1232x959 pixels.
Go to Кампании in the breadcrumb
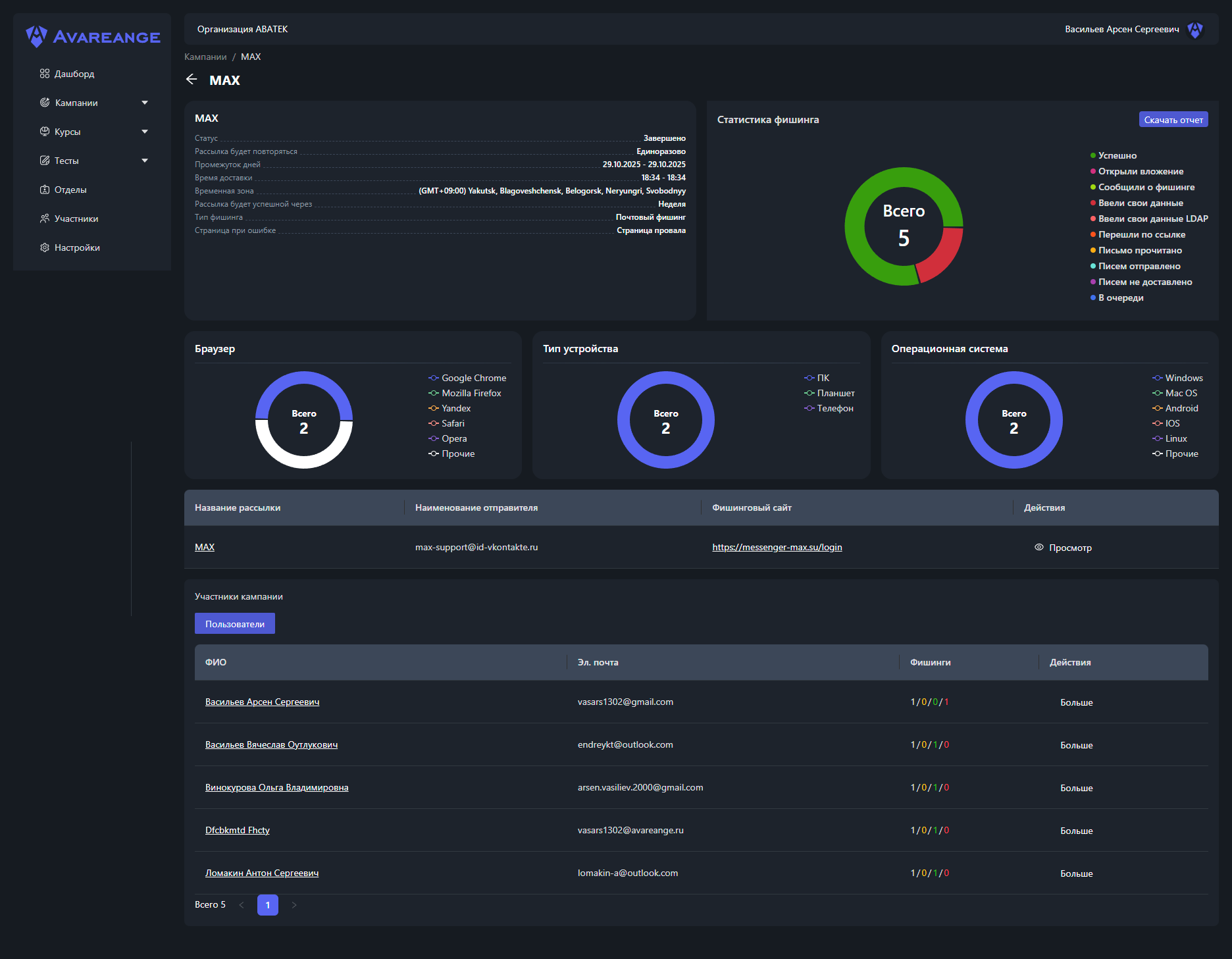205,57
